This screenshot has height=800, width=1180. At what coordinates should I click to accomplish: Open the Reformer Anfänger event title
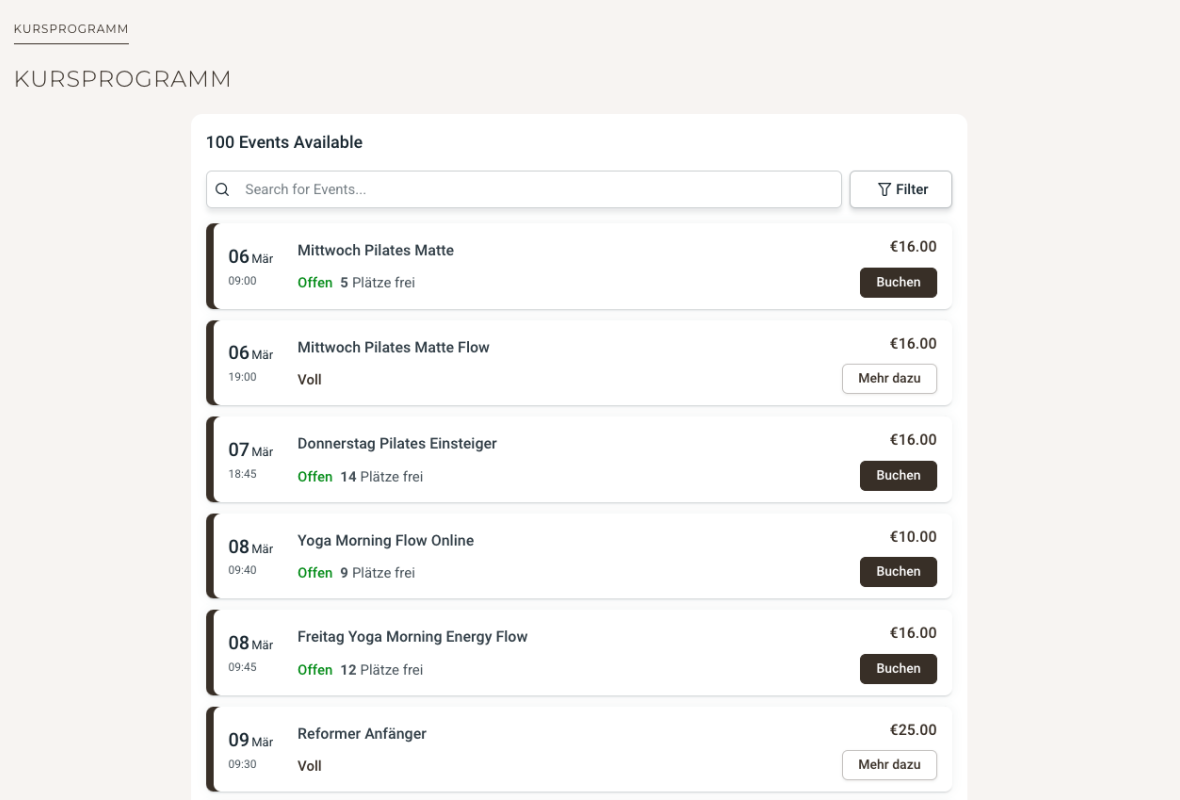(x=362, y=734)
